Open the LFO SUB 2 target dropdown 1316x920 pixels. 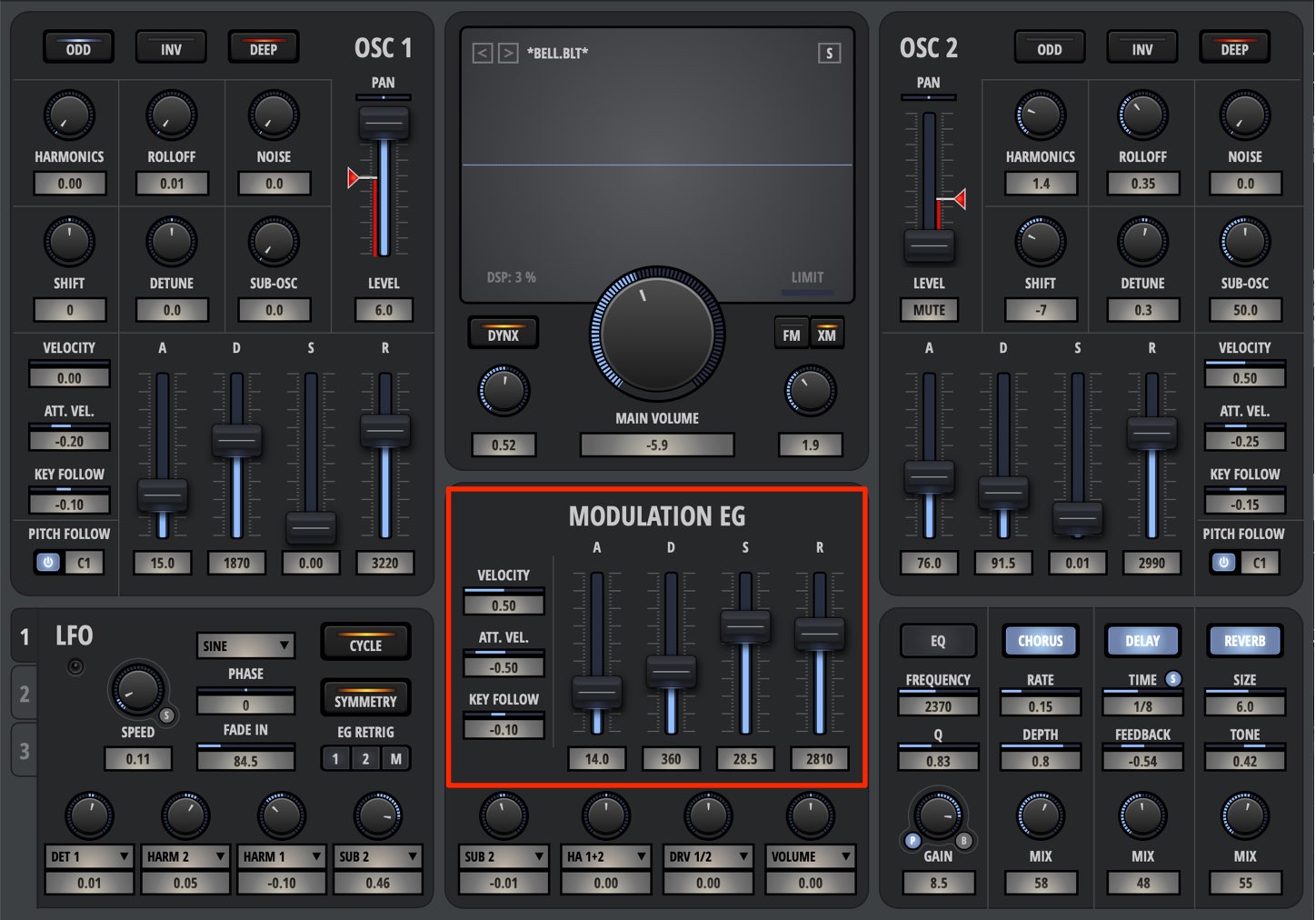(x=378, y=856)
